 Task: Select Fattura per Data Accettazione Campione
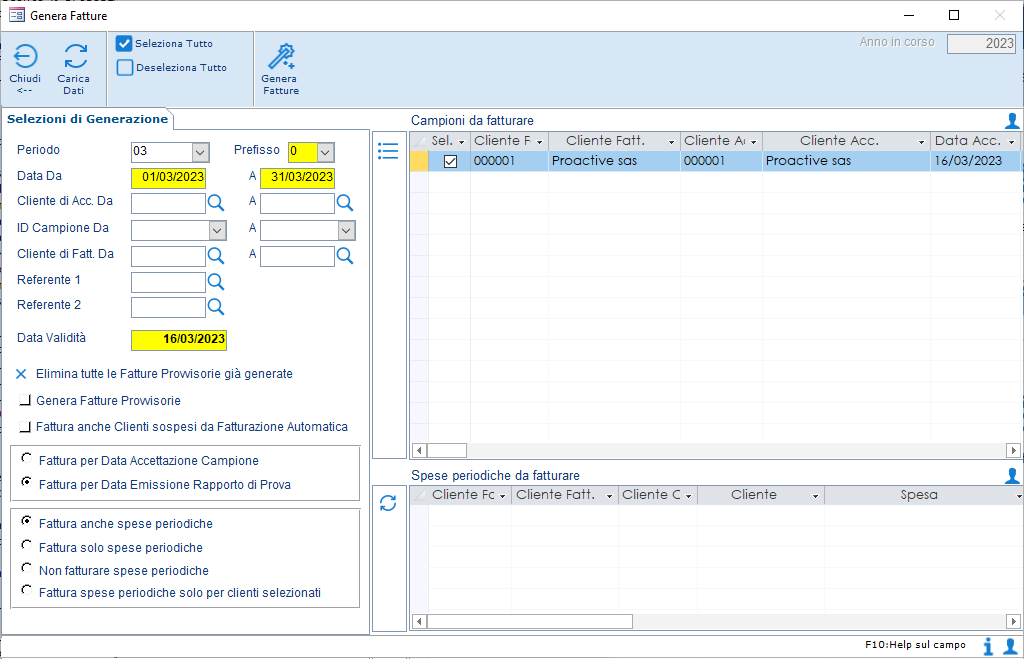26,458
